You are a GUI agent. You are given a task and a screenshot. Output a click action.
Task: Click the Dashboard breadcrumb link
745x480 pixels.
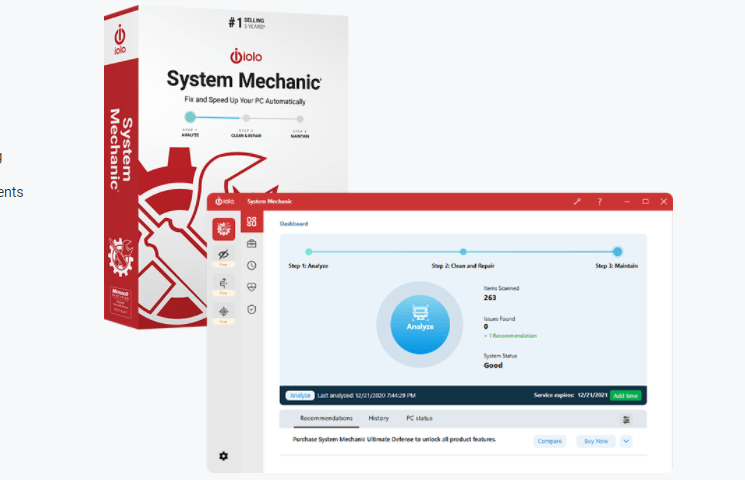pyautogui.click(x=294, y=224)
